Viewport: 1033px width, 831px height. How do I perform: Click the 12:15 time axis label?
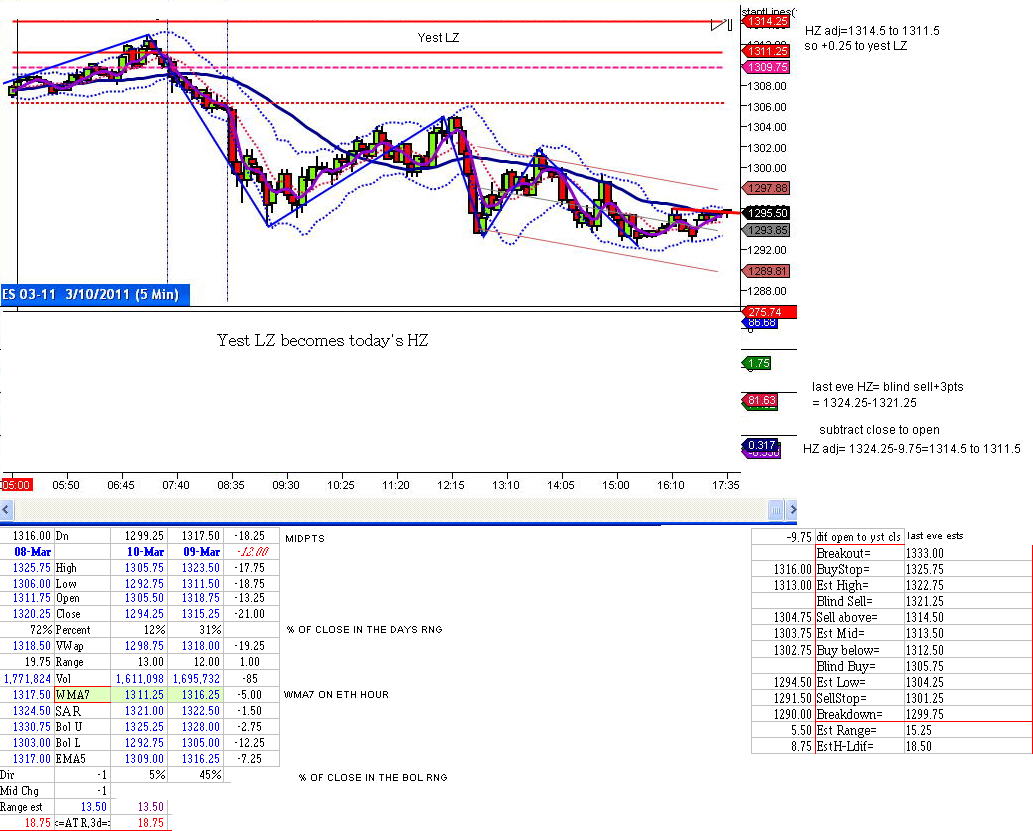[451, 485]
